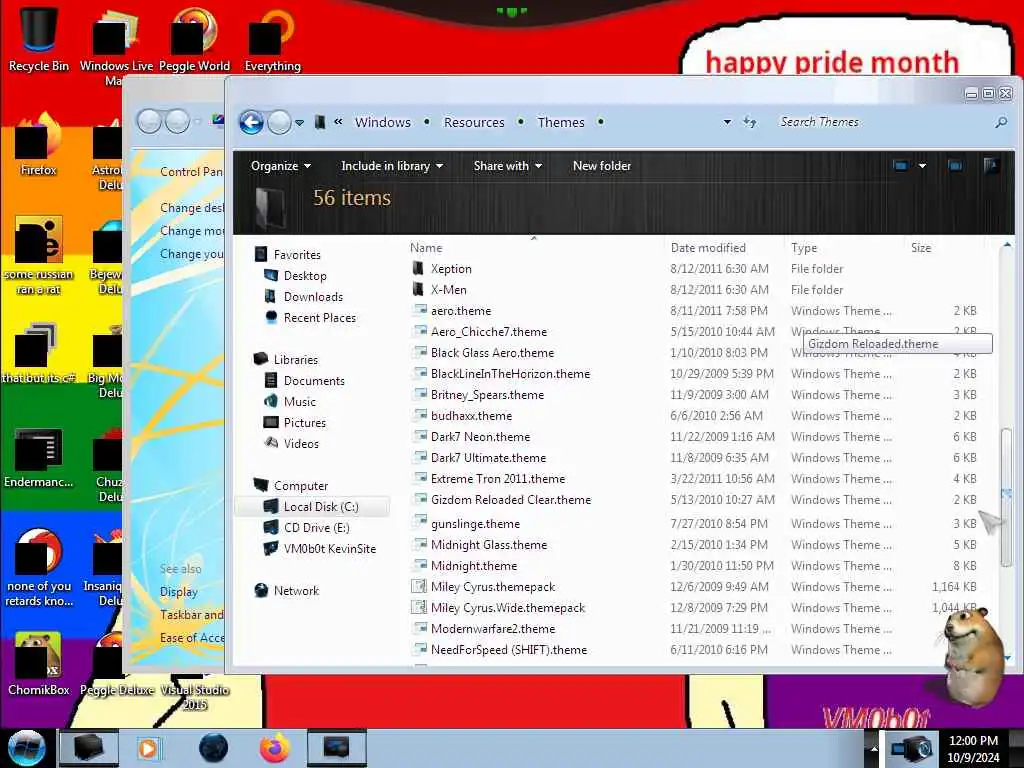Image resolution: width=1024 pixels, height=768 pixels.
Task: Click the file list vertical scrollbar thumb
Action: click(x=1006, y=496)
